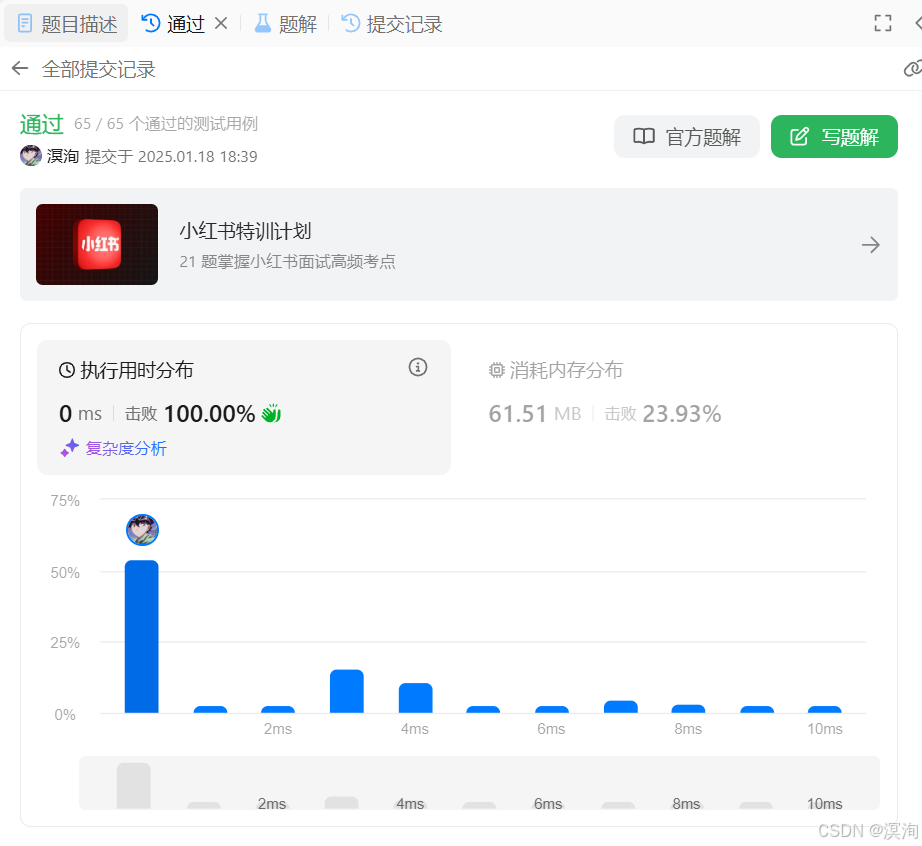Click the collapse chevron at the top-right edge
922x846 pixels.
917,24
